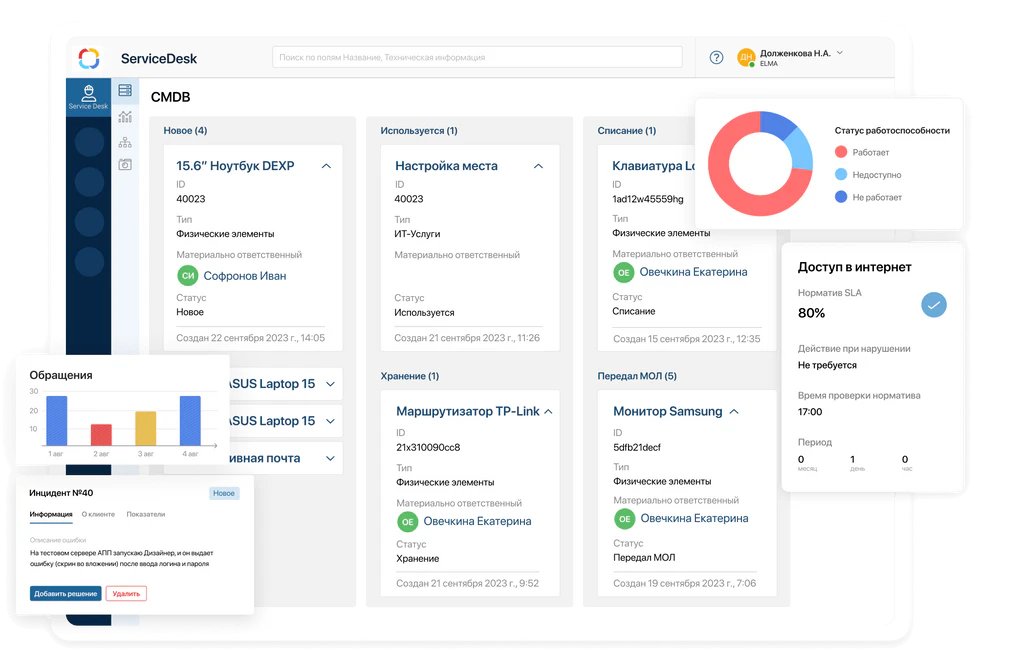Screen dimensions: 1020x656
Task: Click the Долженкова Н.А. user avatar
Action: (x=745, y=58)
